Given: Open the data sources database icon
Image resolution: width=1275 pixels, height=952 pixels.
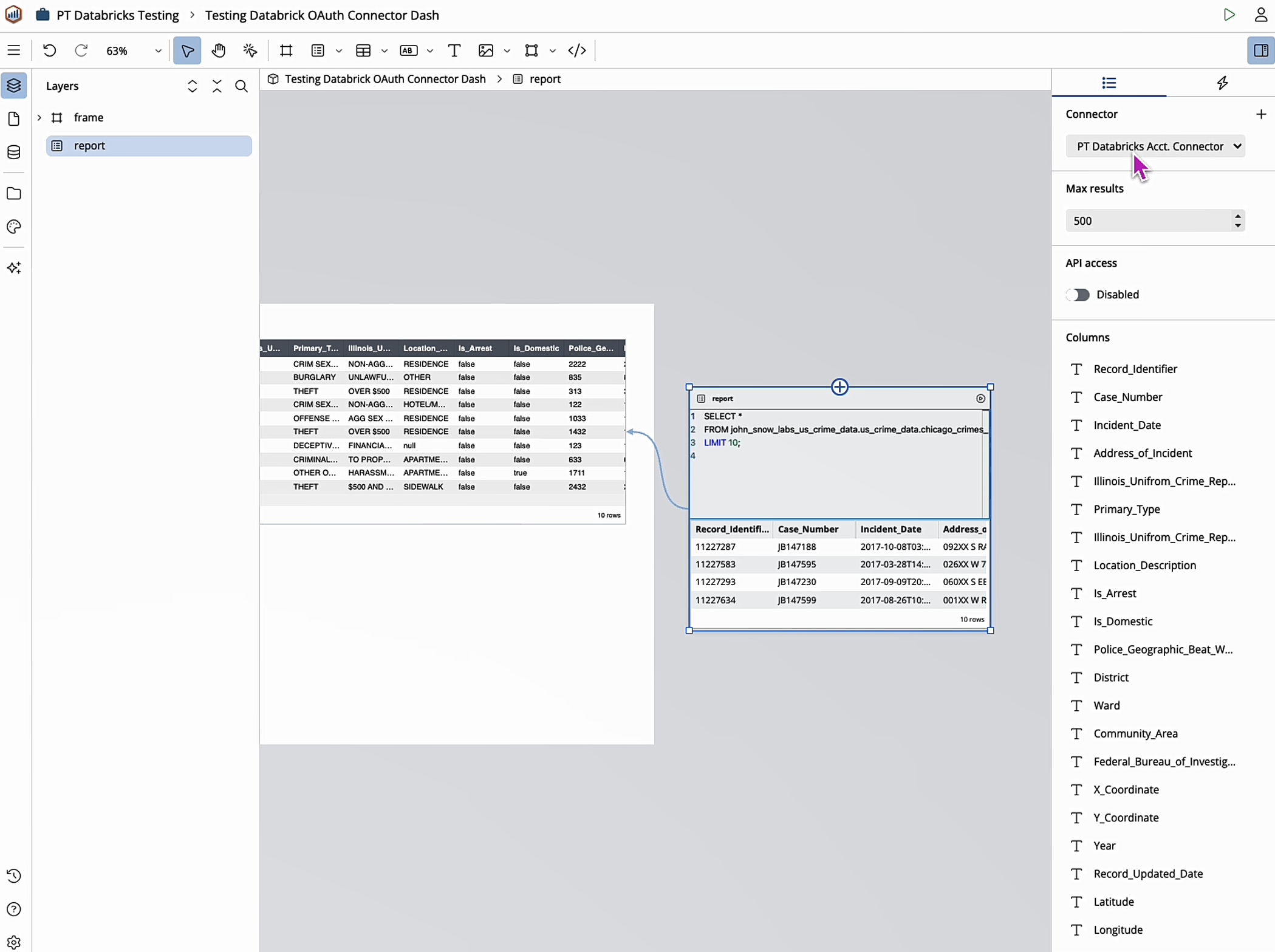Looking at the screenshot, I should [14, 152].
